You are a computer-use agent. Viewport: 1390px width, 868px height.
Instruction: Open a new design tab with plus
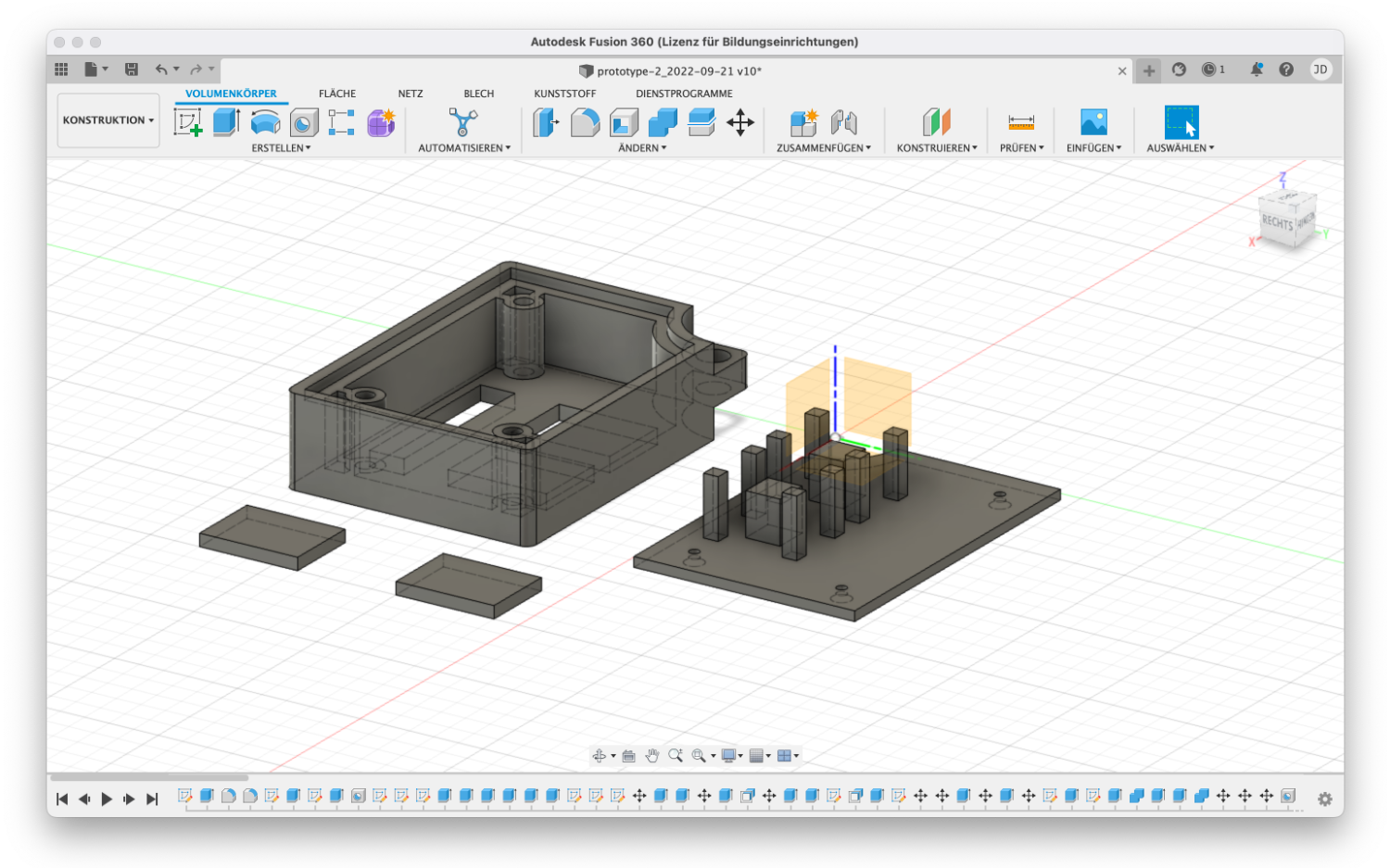1149,70
